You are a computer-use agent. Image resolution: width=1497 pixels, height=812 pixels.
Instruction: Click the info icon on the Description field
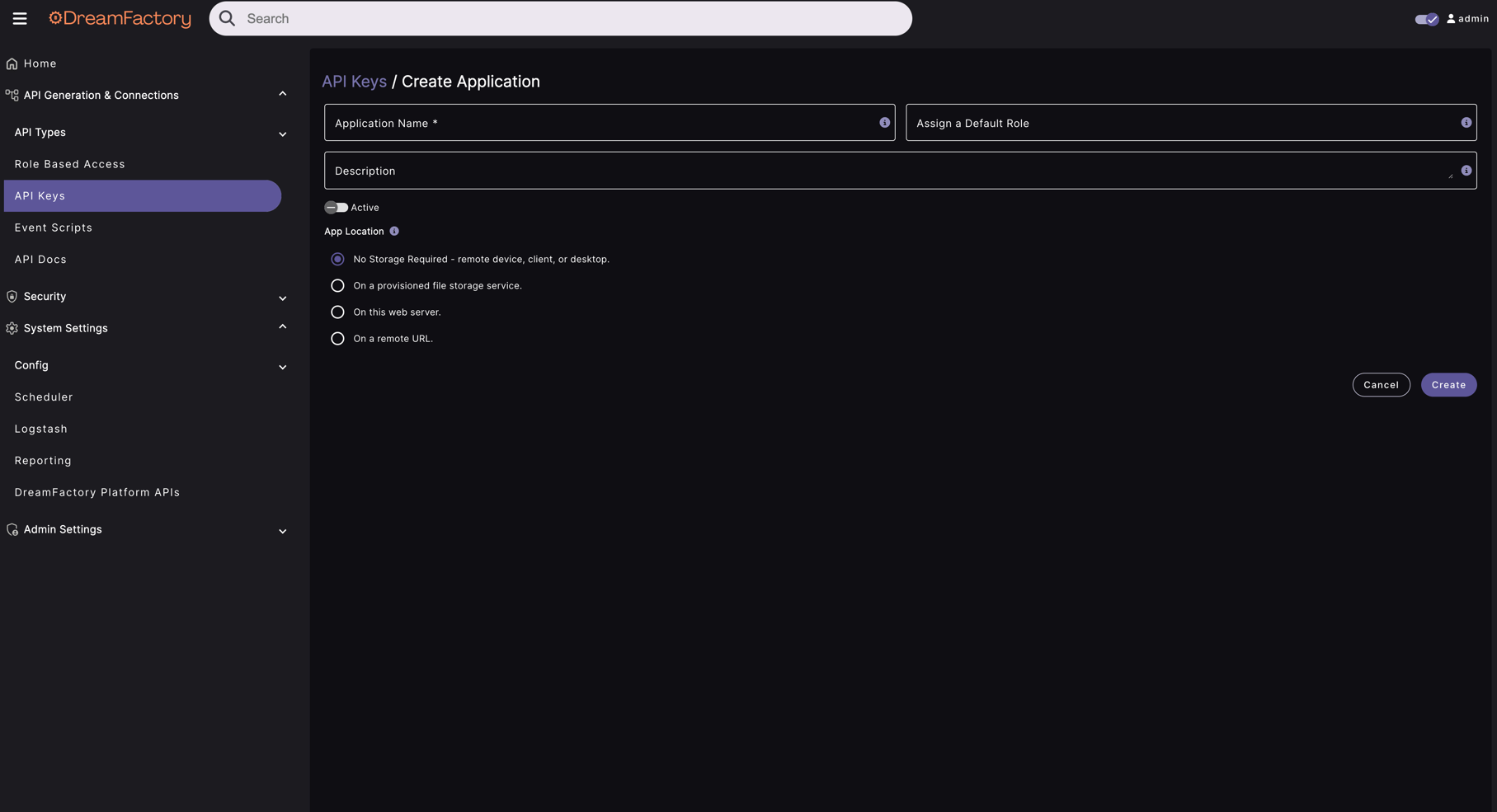[1466, 170]
